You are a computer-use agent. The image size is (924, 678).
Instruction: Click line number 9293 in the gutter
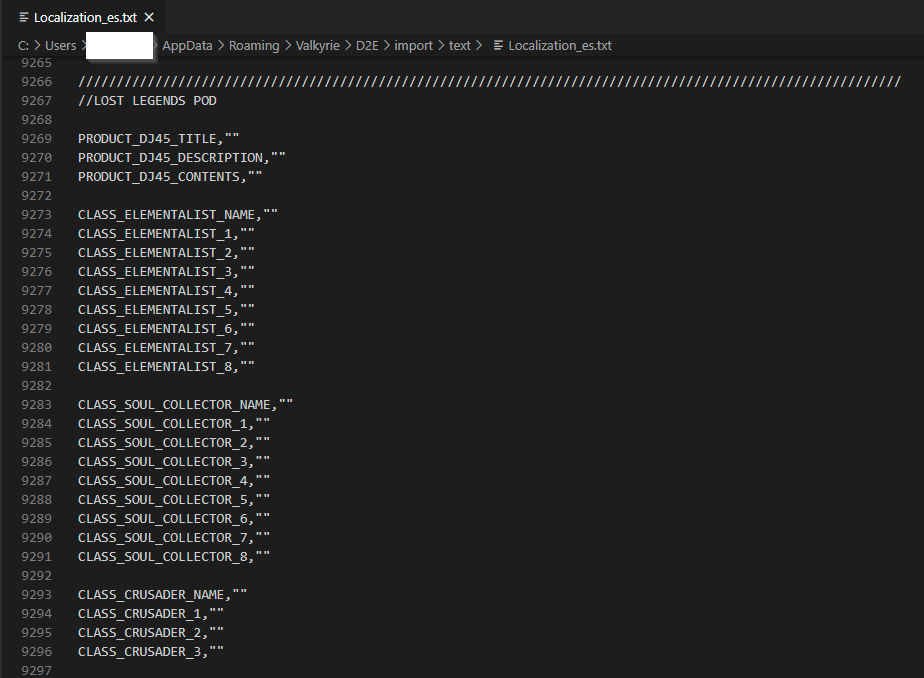point(37,594)
